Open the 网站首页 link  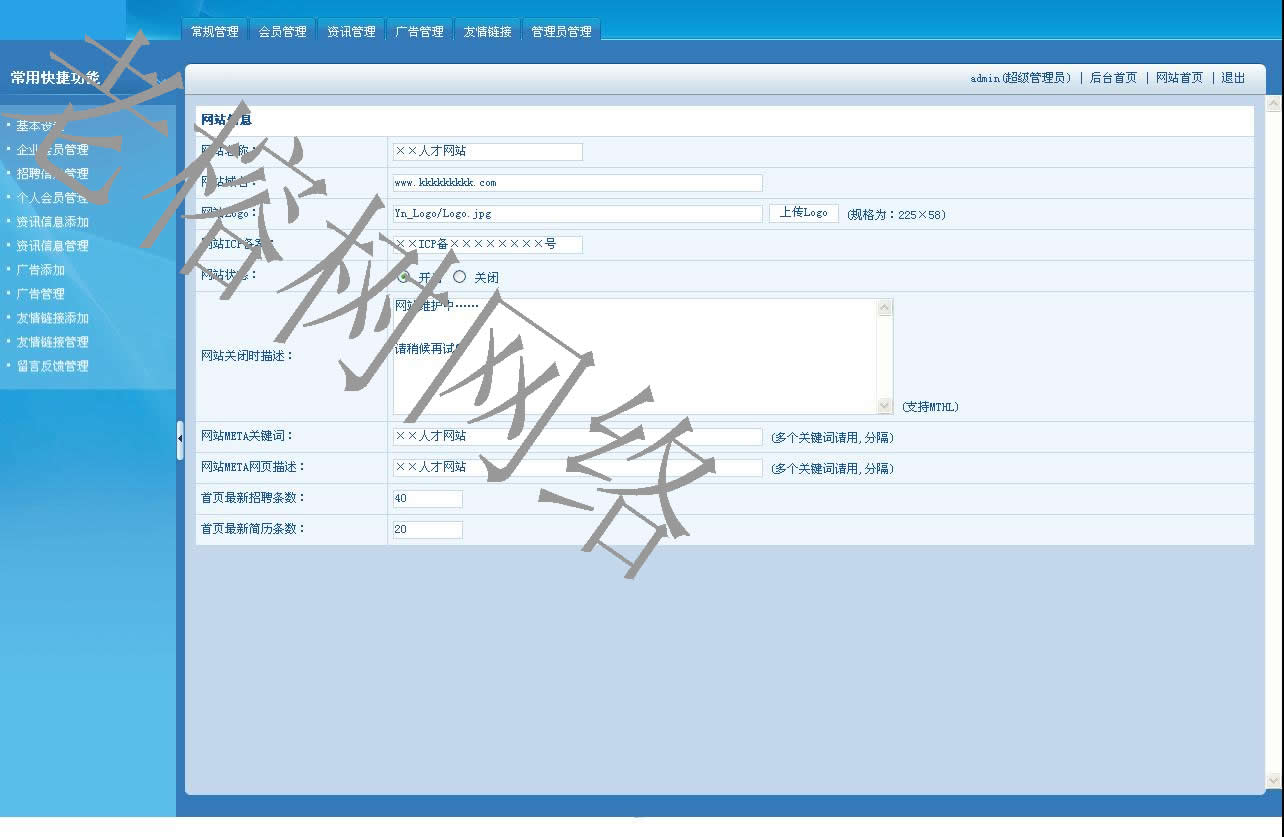pyautogui.click(x=1179, y=78)
